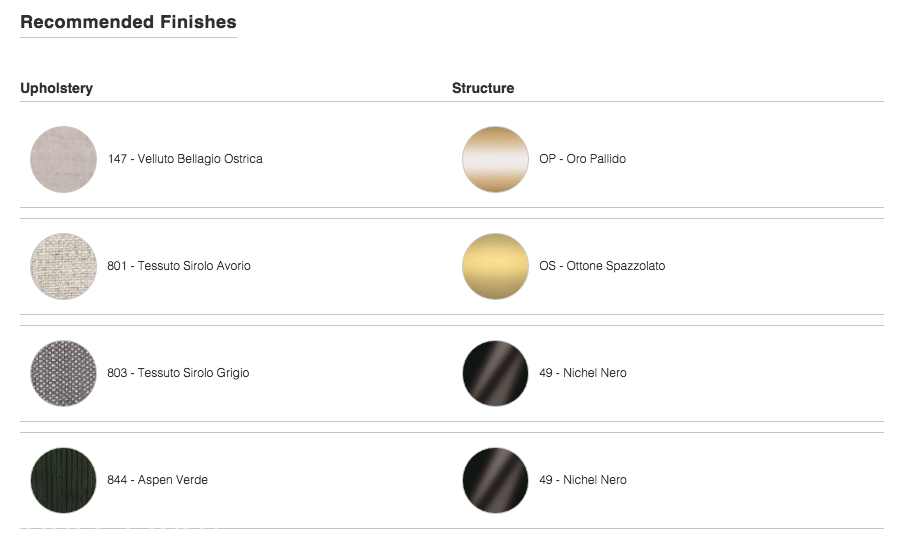Click the 803 - Tessuto Sirolo Grigio text
905x560 pixels.
tap(178, 373)
